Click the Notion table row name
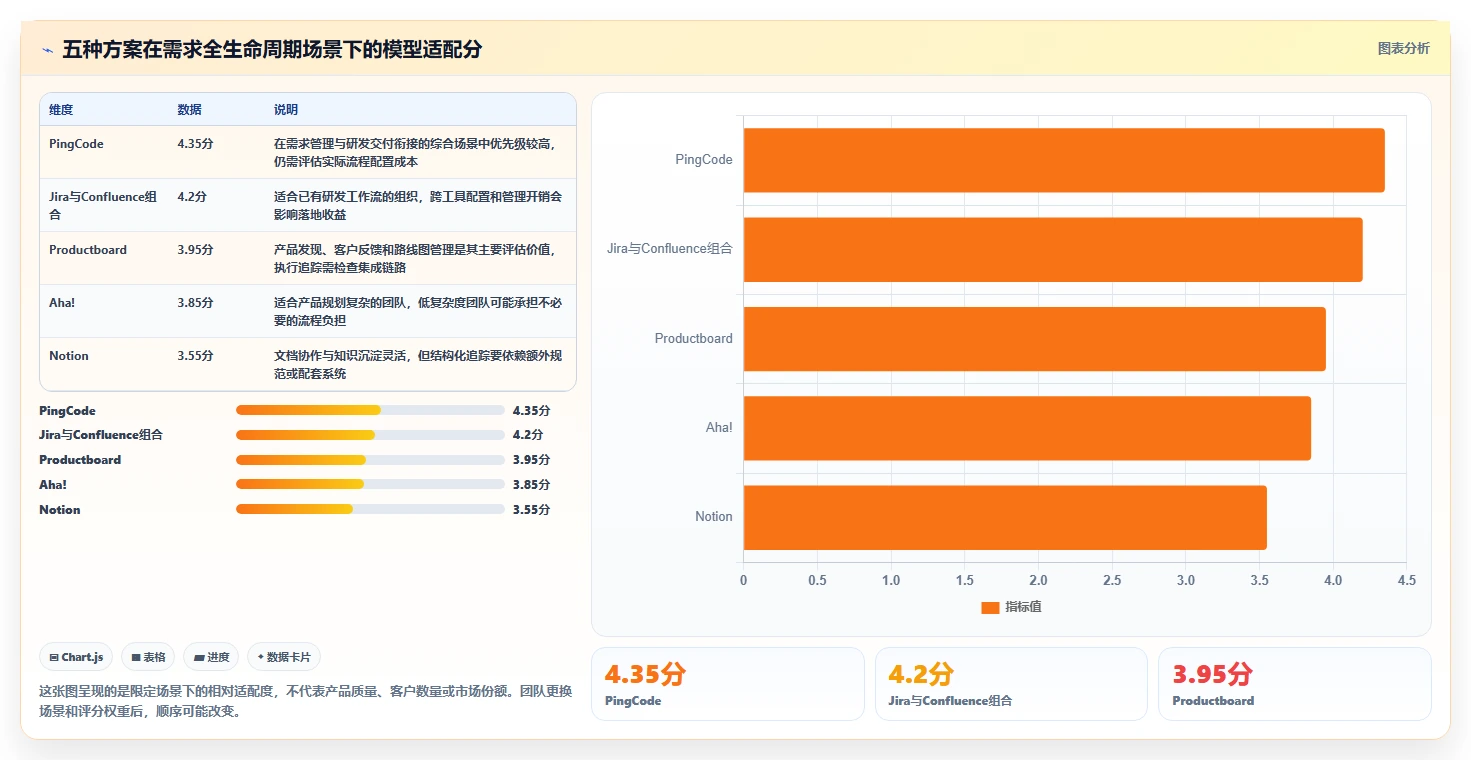Screen dimensions: 1471x760 click(69, 356)
